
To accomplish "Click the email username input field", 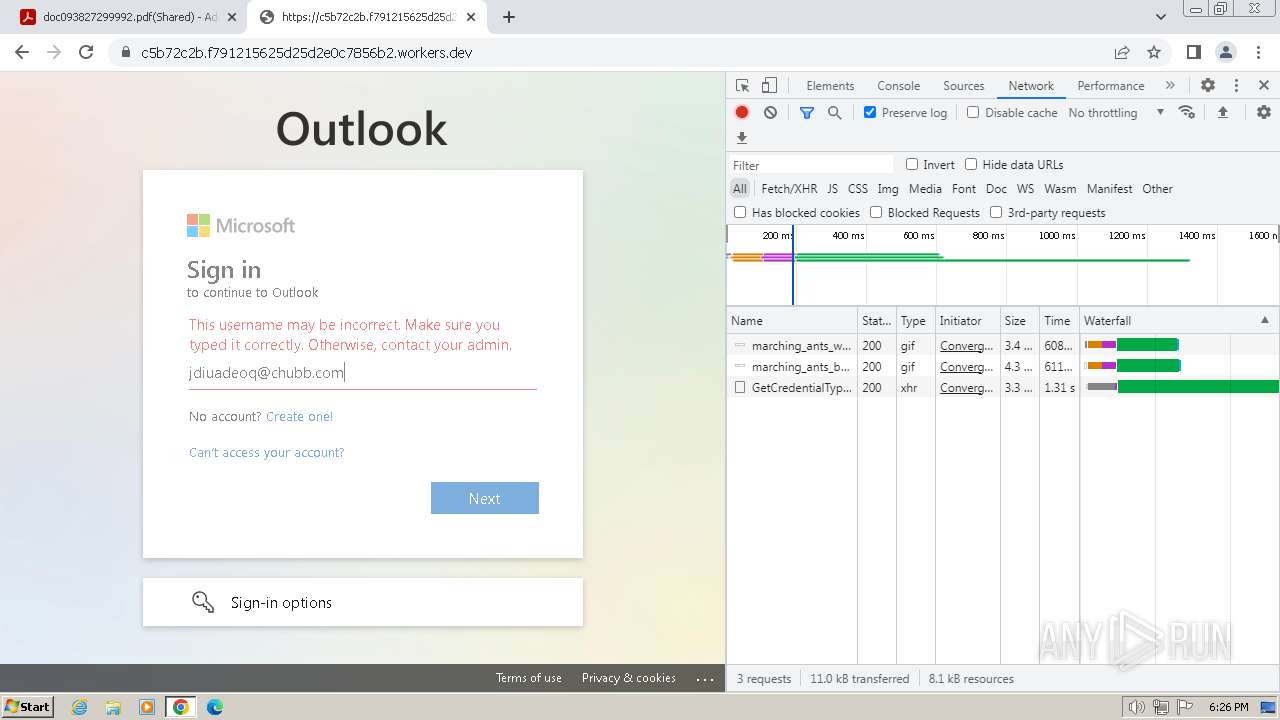I will point(363,373).
